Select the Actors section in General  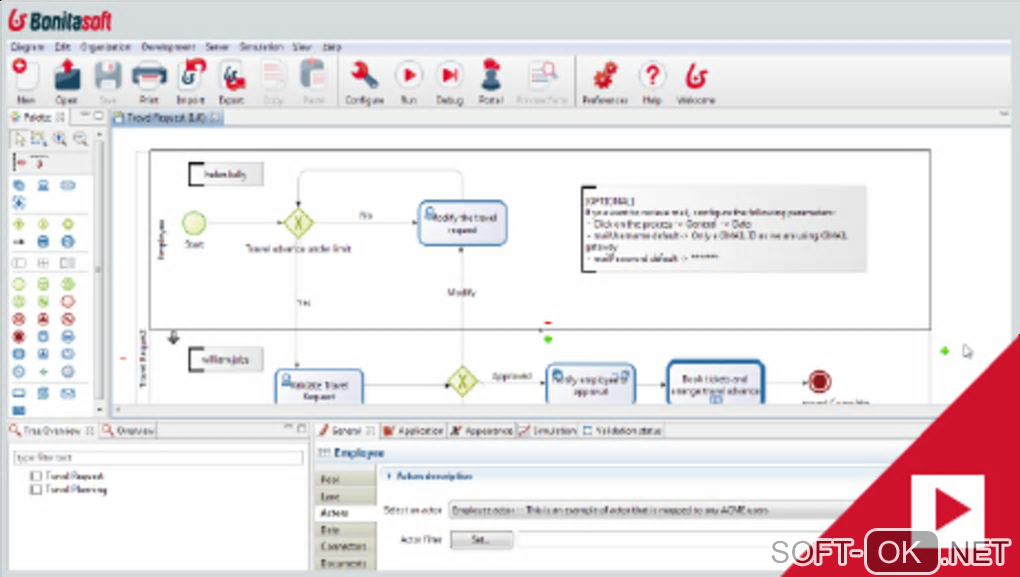point(345,513)
